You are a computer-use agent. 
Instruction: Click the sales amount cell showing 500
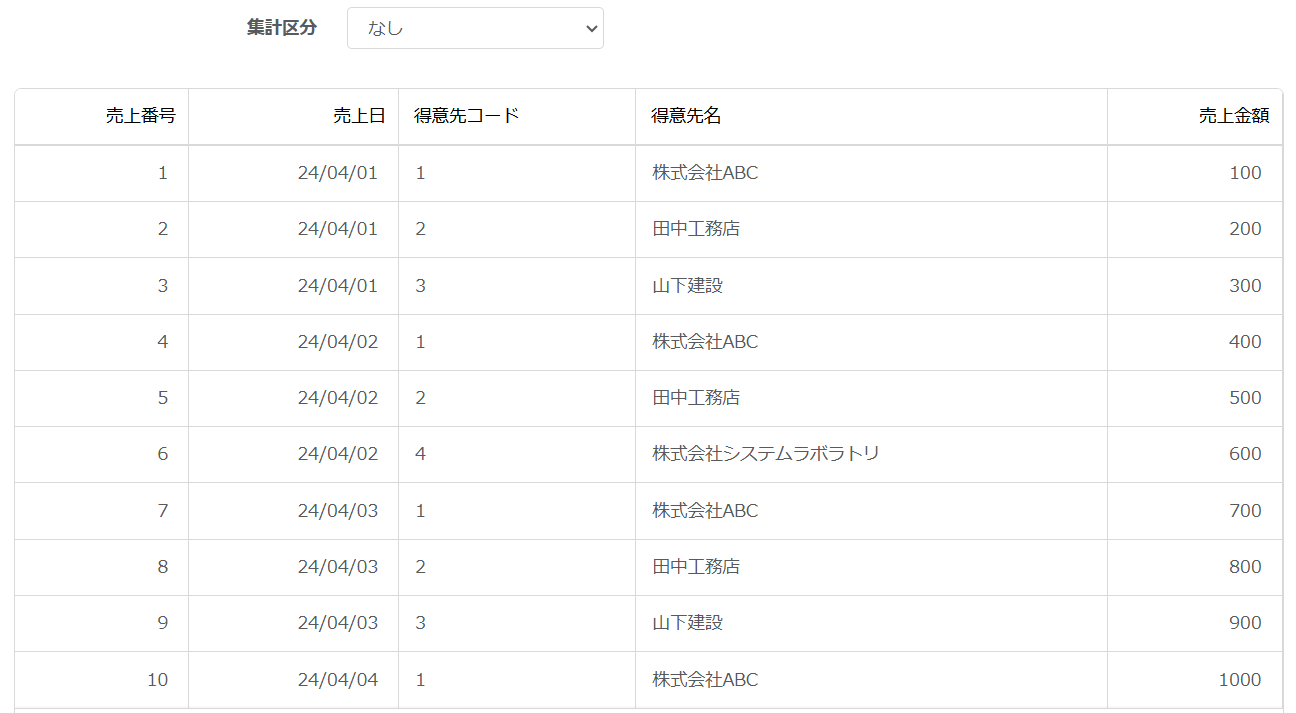click(x=1194, y=398)
